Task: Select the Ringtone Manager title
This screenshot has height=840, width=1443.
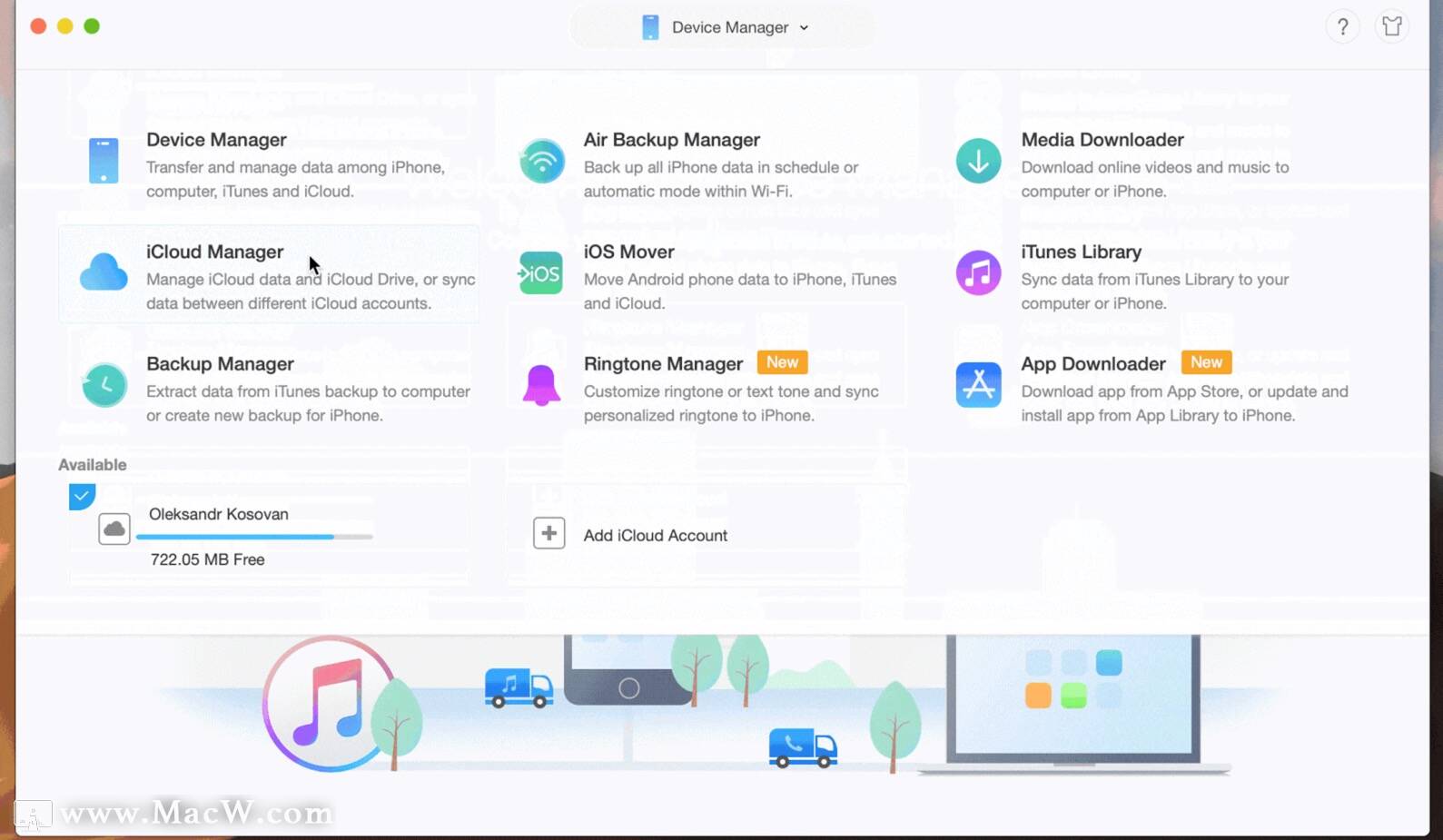Action: pos(663,363)
